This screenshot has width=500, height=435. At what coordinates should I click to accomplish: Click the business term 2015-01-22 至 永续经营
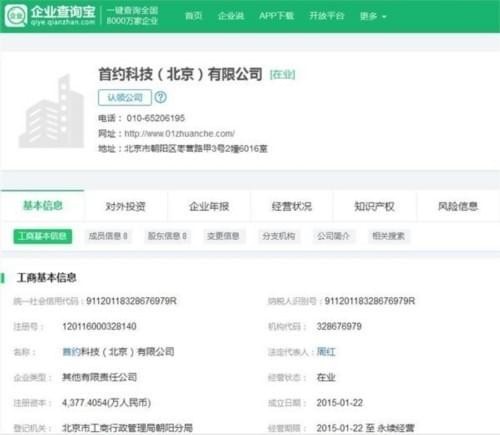pyautogui.click(x=366, y=428)
